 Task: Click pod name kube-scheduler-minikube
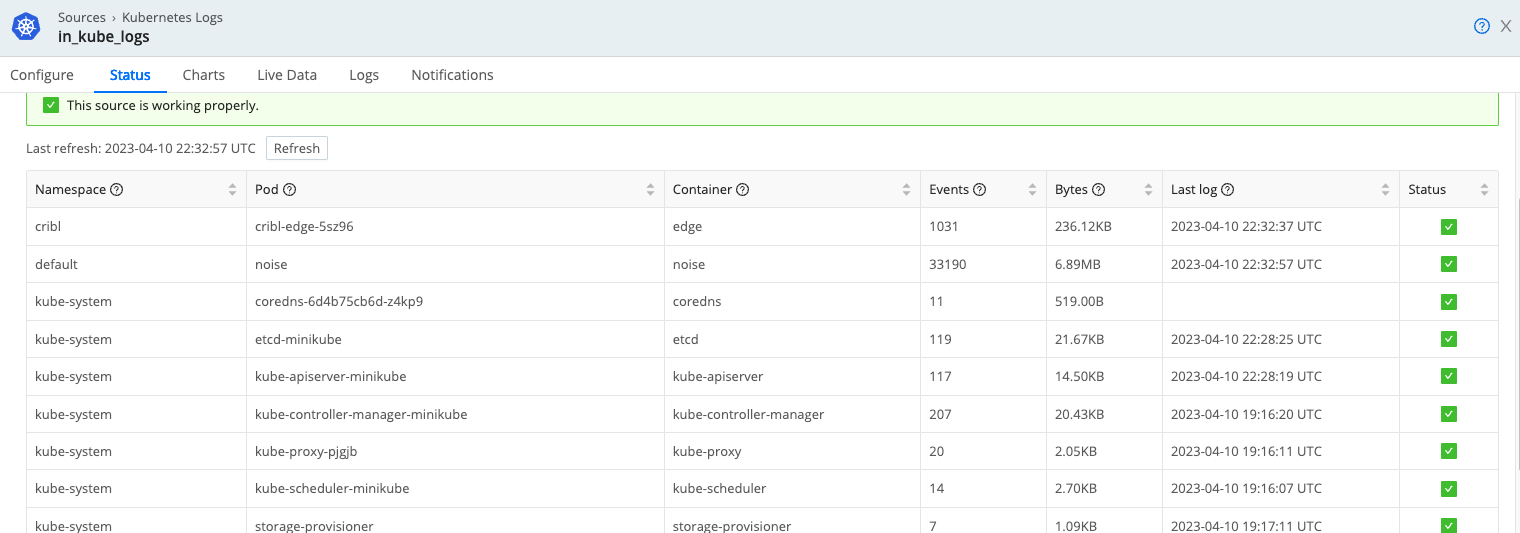click(332, 488)
